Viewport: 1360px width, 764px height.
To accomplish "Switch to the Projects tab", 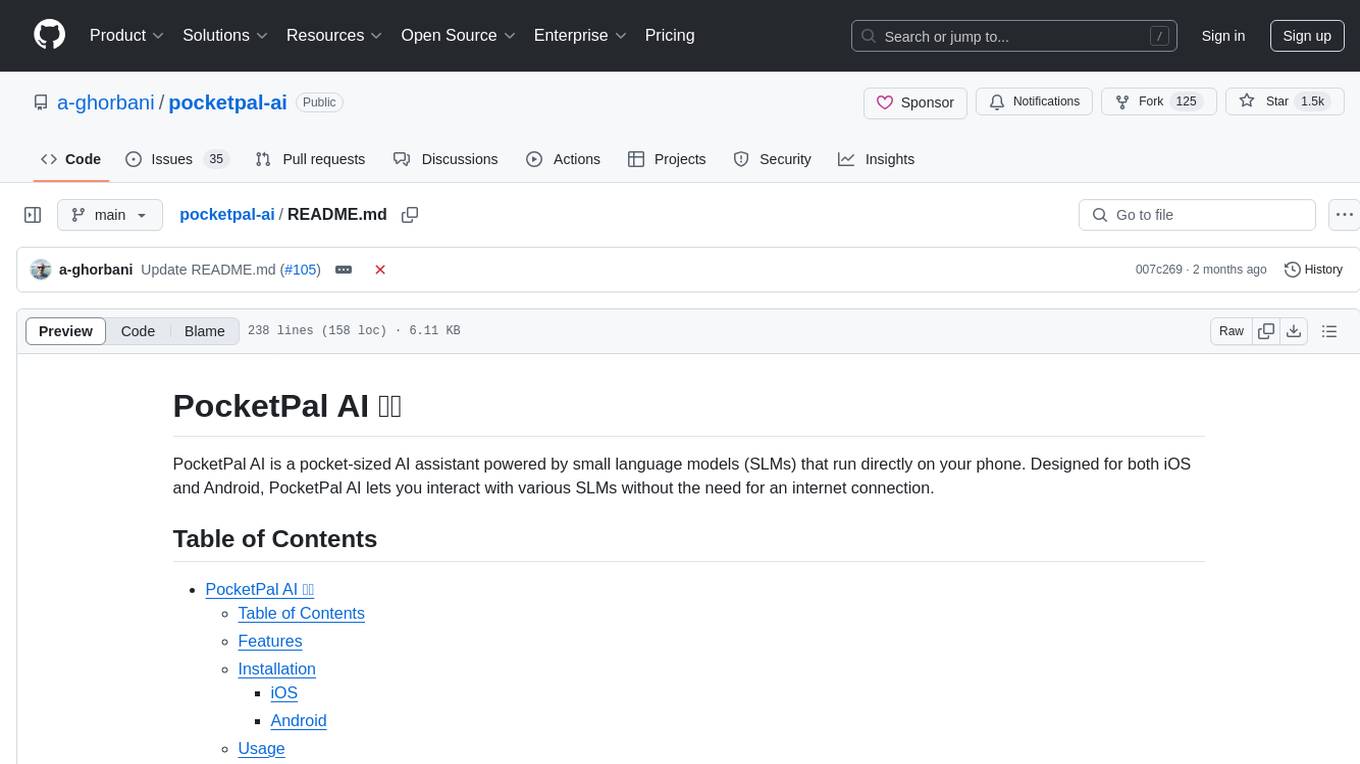I will 667,159.
